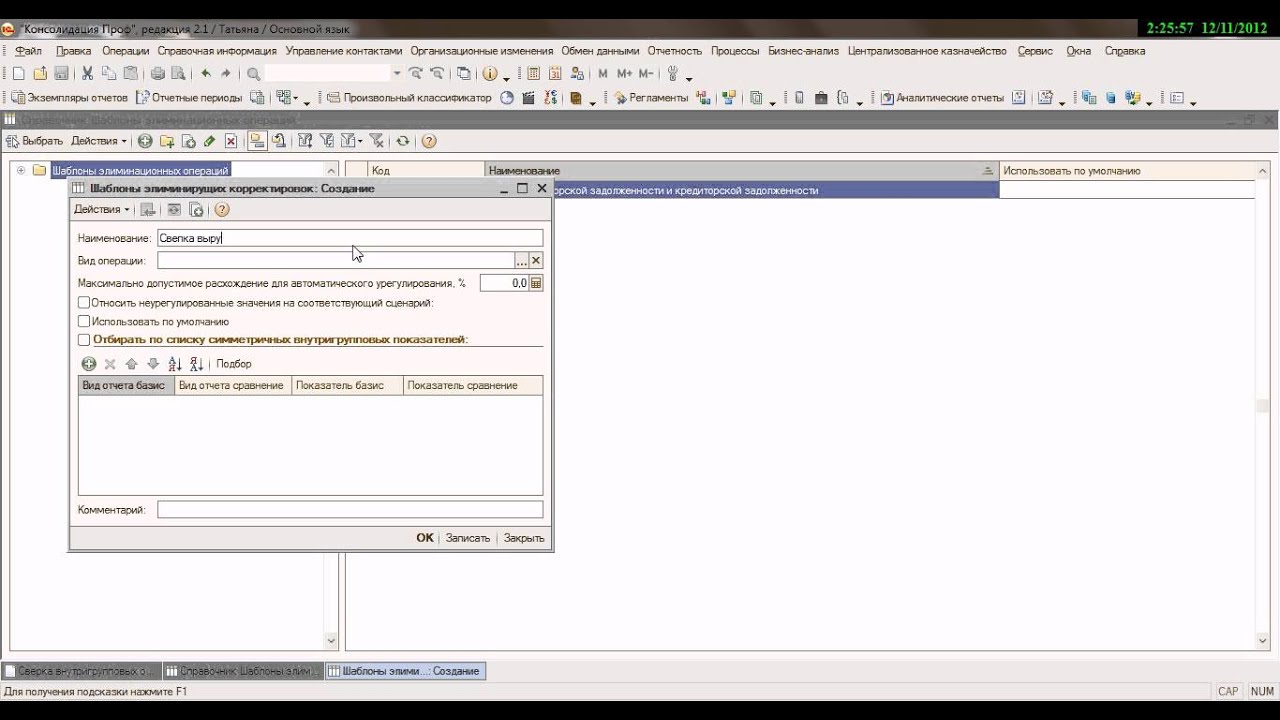Click Move row up arrow in dialog
1280x720 pixels.
click(x=131, y=364)
